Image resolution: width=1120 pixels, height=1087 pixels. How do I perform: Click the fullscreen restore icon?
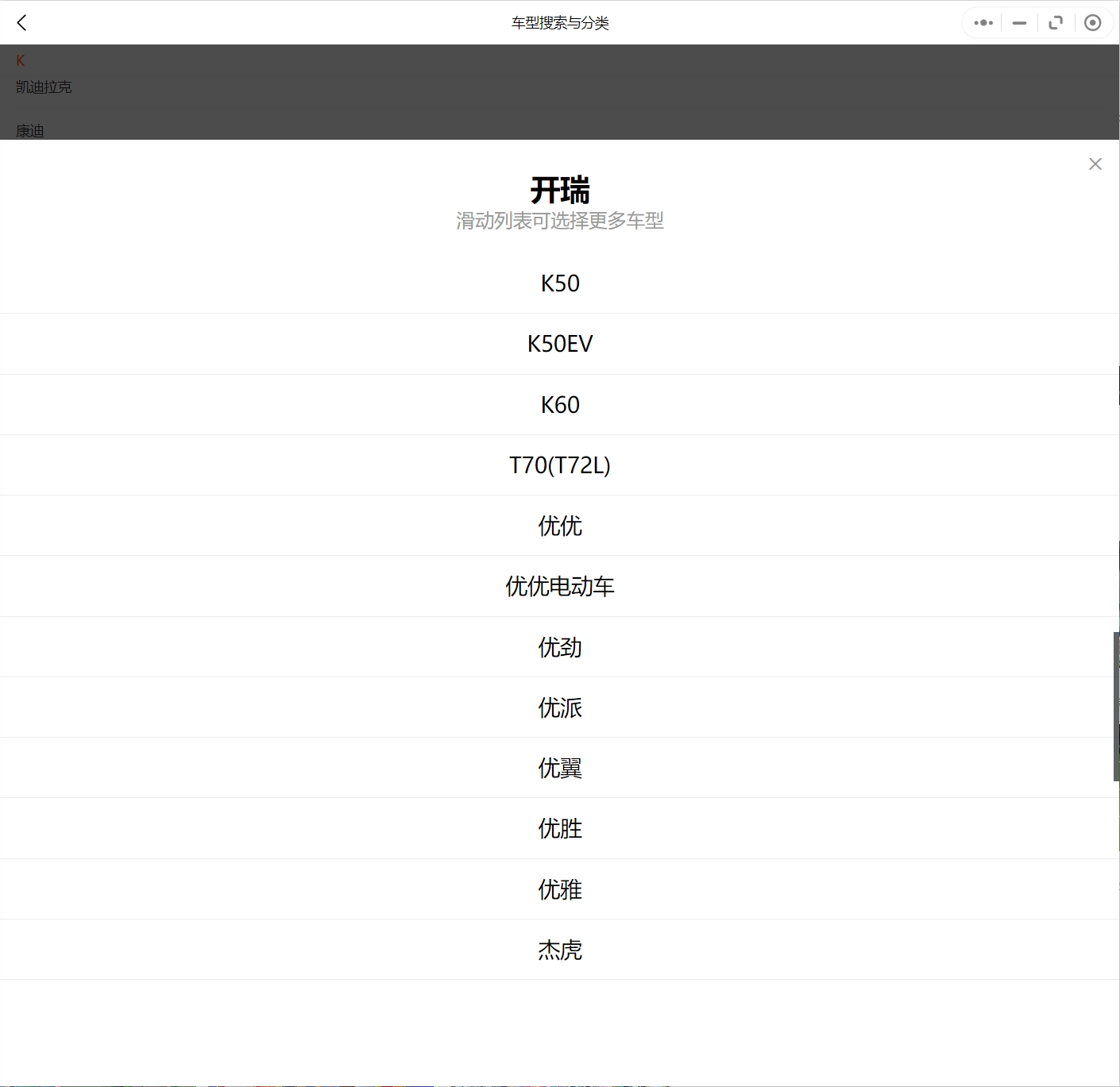[x=1056, y=22]
